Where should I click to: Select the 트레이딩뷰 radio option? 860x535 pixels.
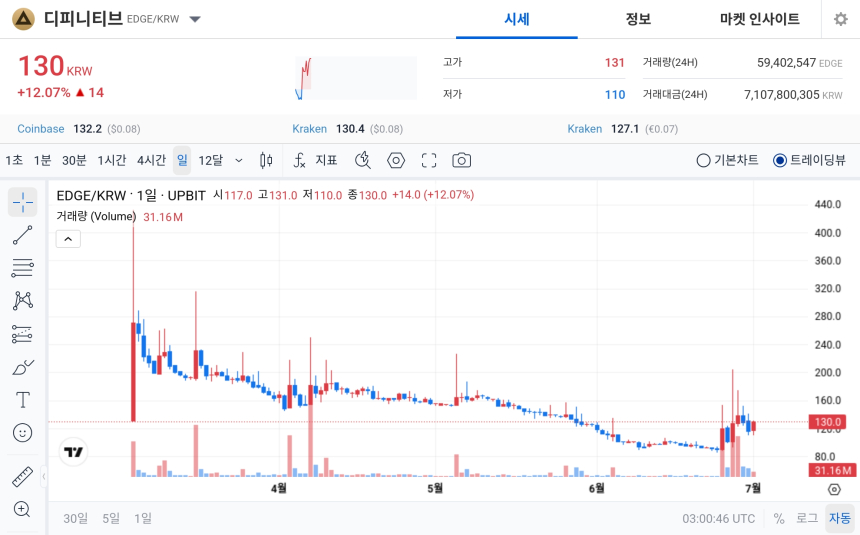click(x=809, y=160)
